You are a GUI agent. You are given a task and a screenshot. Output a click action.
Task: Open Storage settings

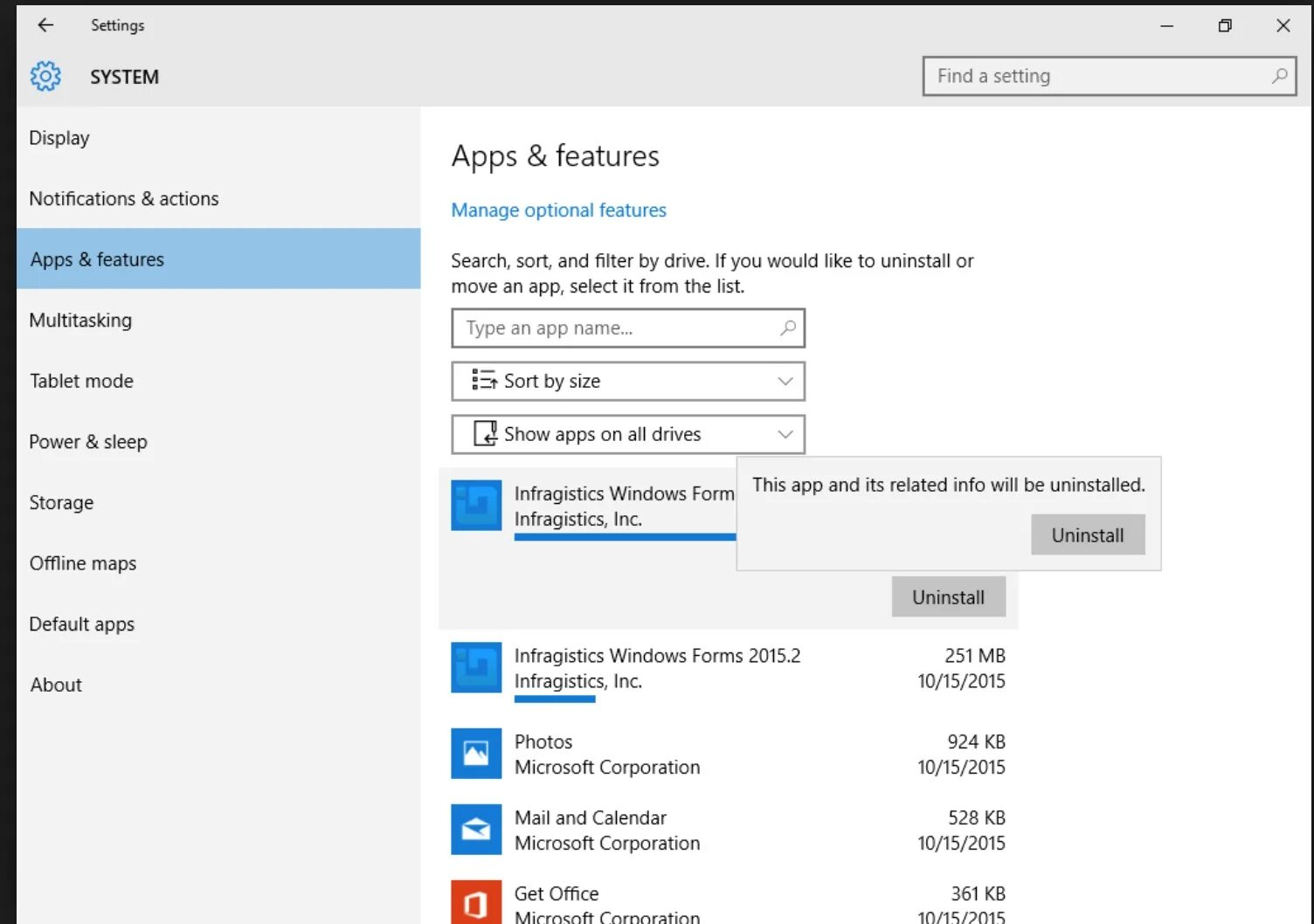(x=218, y=502)
